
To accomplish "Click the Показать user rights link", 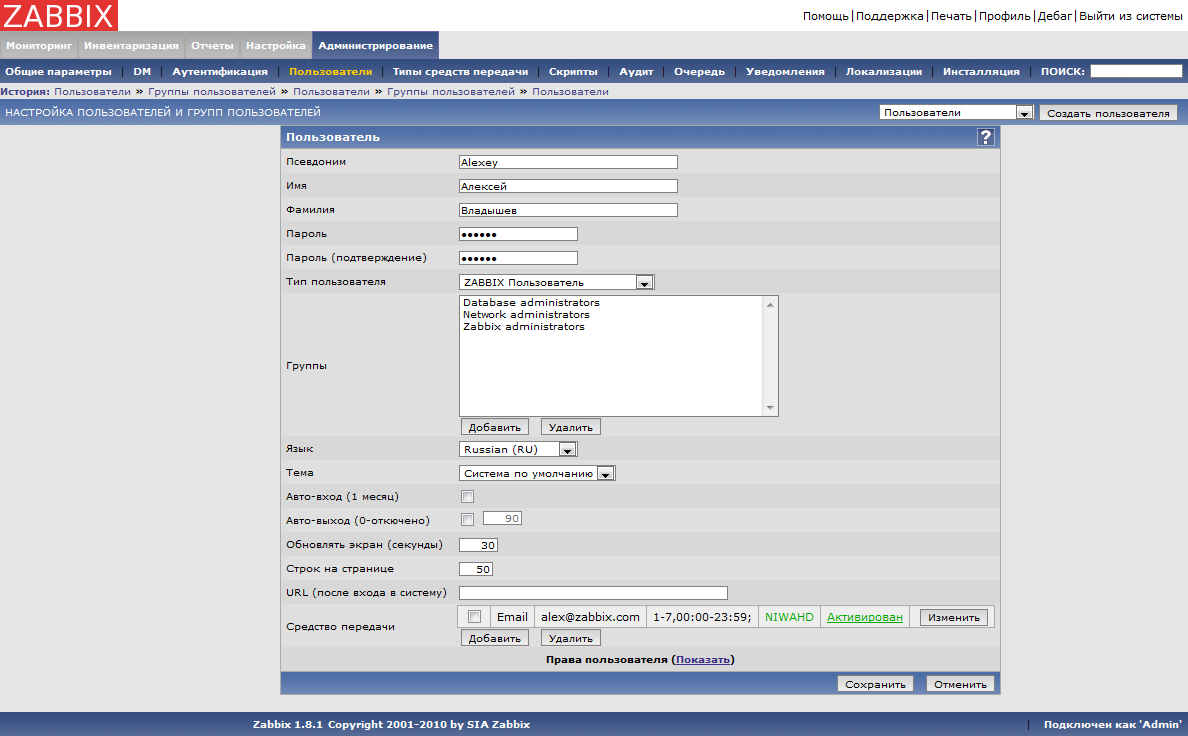I will 702,659.
